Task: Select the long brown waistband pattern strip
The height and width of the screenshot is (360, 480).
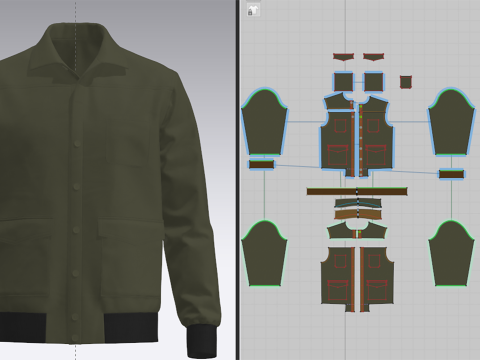Action: 357,192
